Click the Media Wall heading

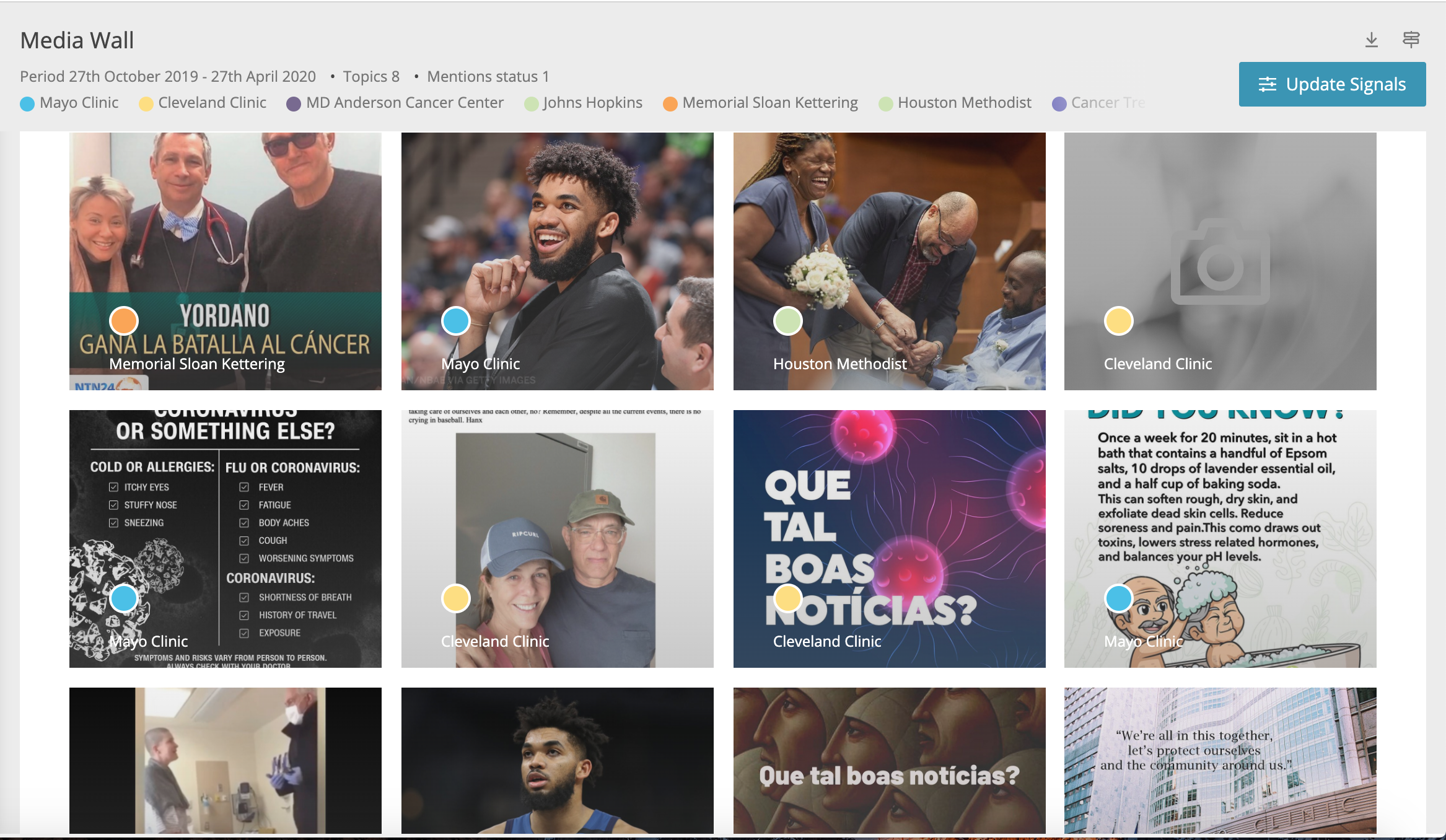[x=77, y=41]
